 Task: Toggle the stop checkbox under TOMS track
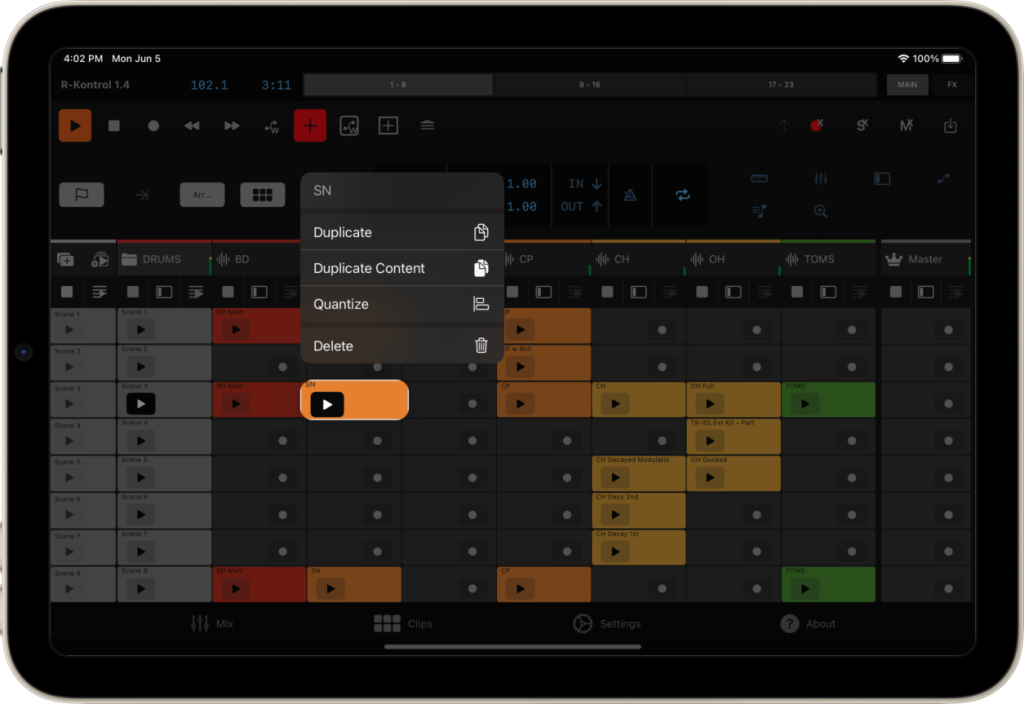point(798,292)
